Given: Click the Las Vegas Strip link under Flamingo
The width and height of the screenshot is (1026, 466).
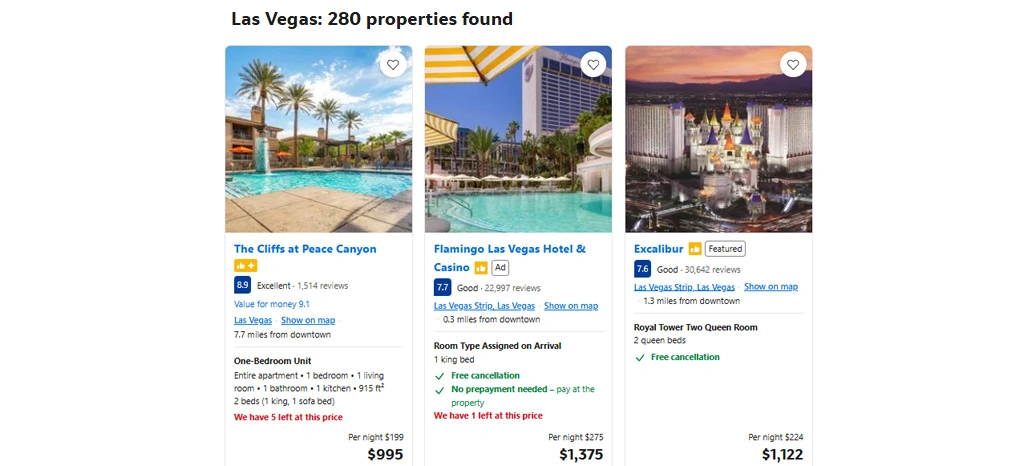Looking at the screenshot, I should [484, 306].
